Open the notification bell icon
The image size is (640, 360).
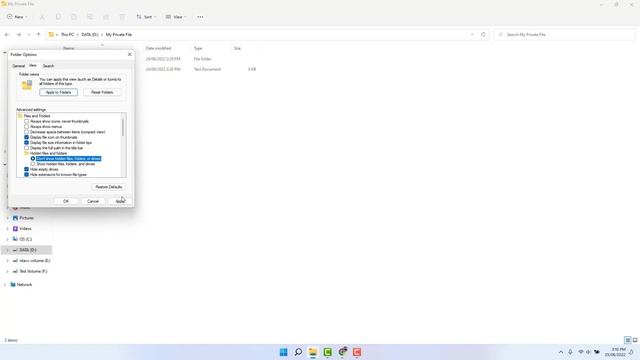[631, 352]
